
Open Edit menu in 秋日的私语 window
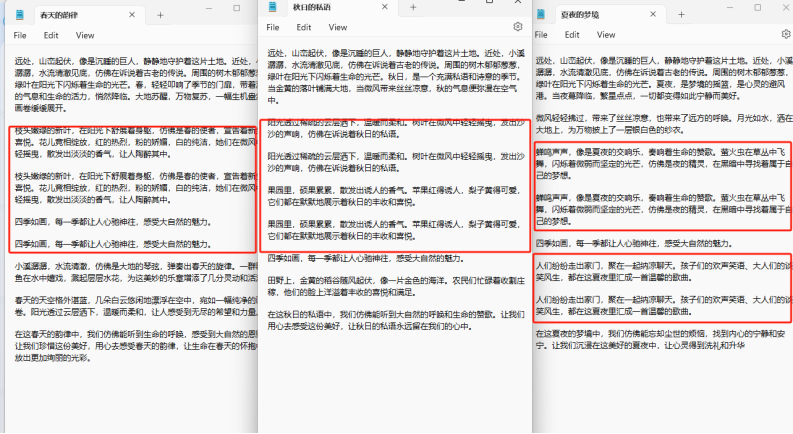[303, 27]
